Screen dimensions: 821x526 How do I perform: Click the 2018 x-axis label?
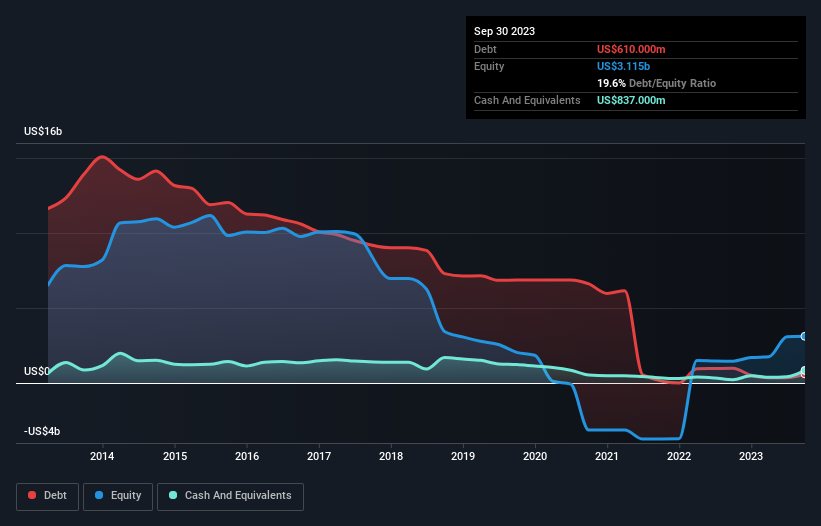click(x=391, y=456)
